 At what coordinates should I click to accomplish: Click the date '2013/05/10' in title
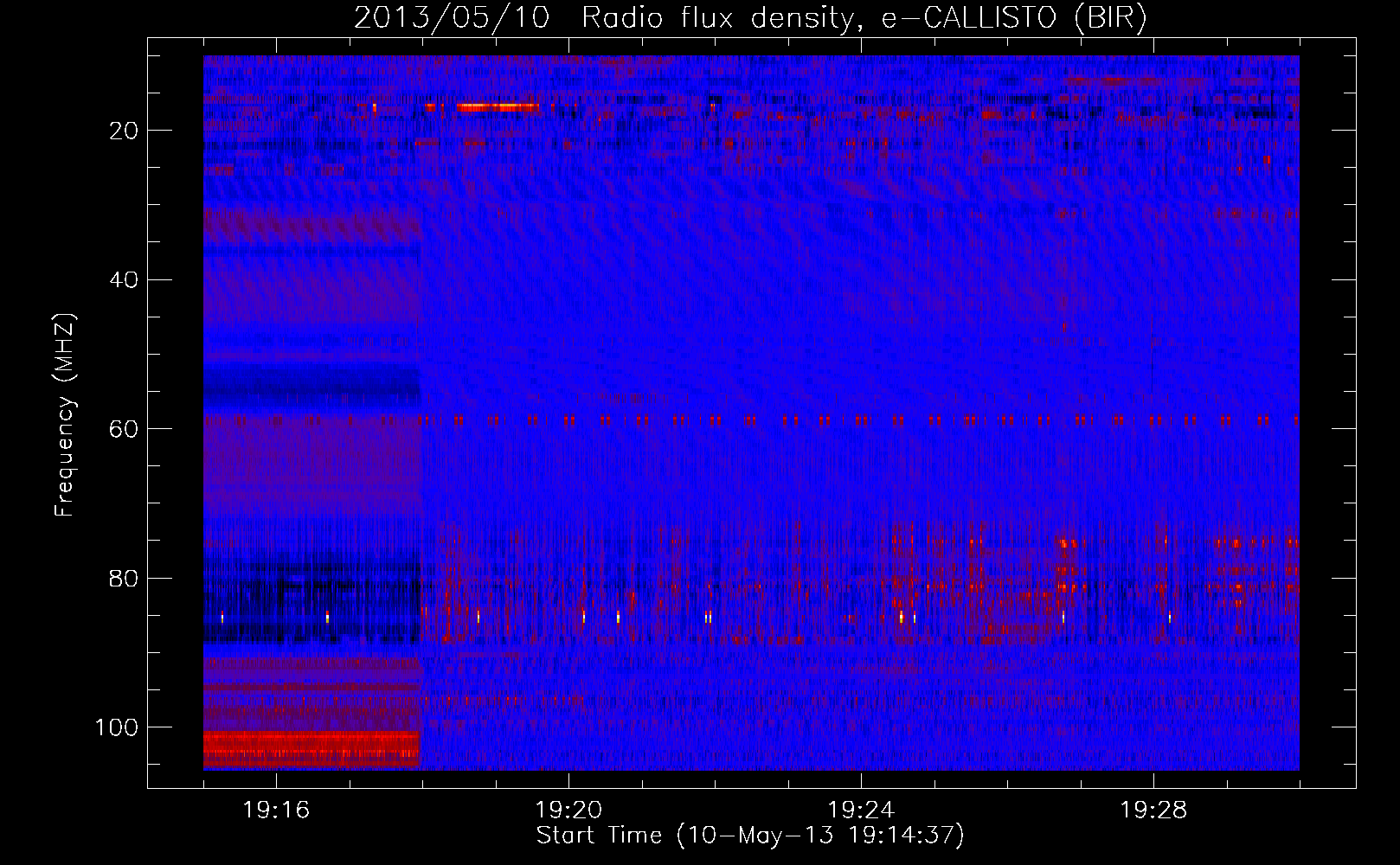[452, 18]
